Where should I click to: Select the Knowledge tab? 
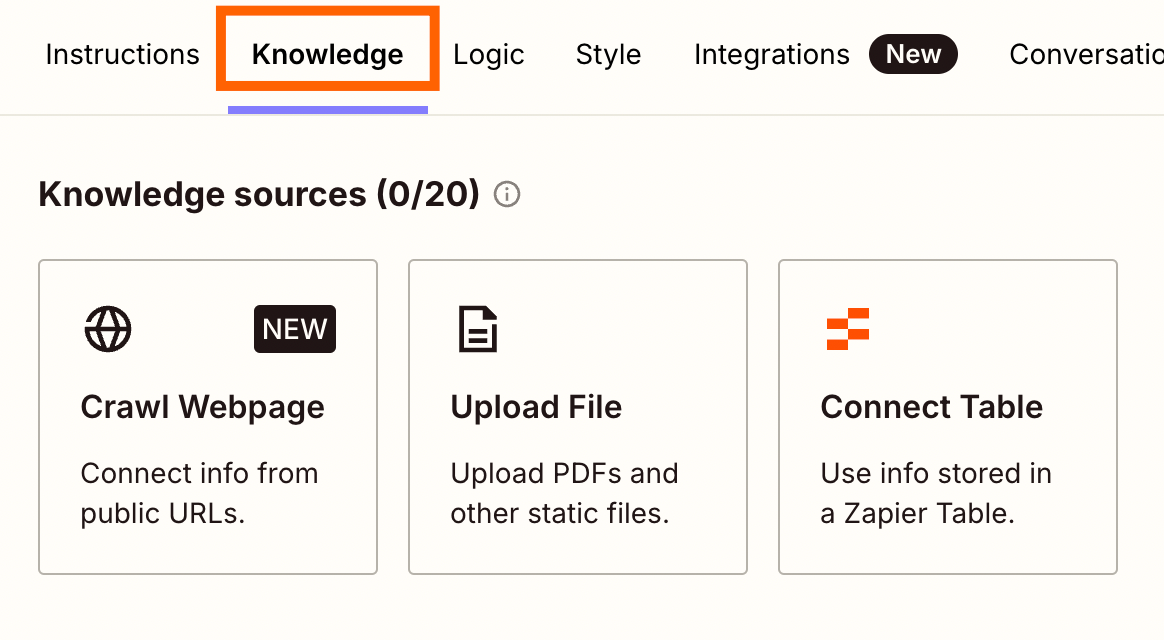tap(327, 54)
